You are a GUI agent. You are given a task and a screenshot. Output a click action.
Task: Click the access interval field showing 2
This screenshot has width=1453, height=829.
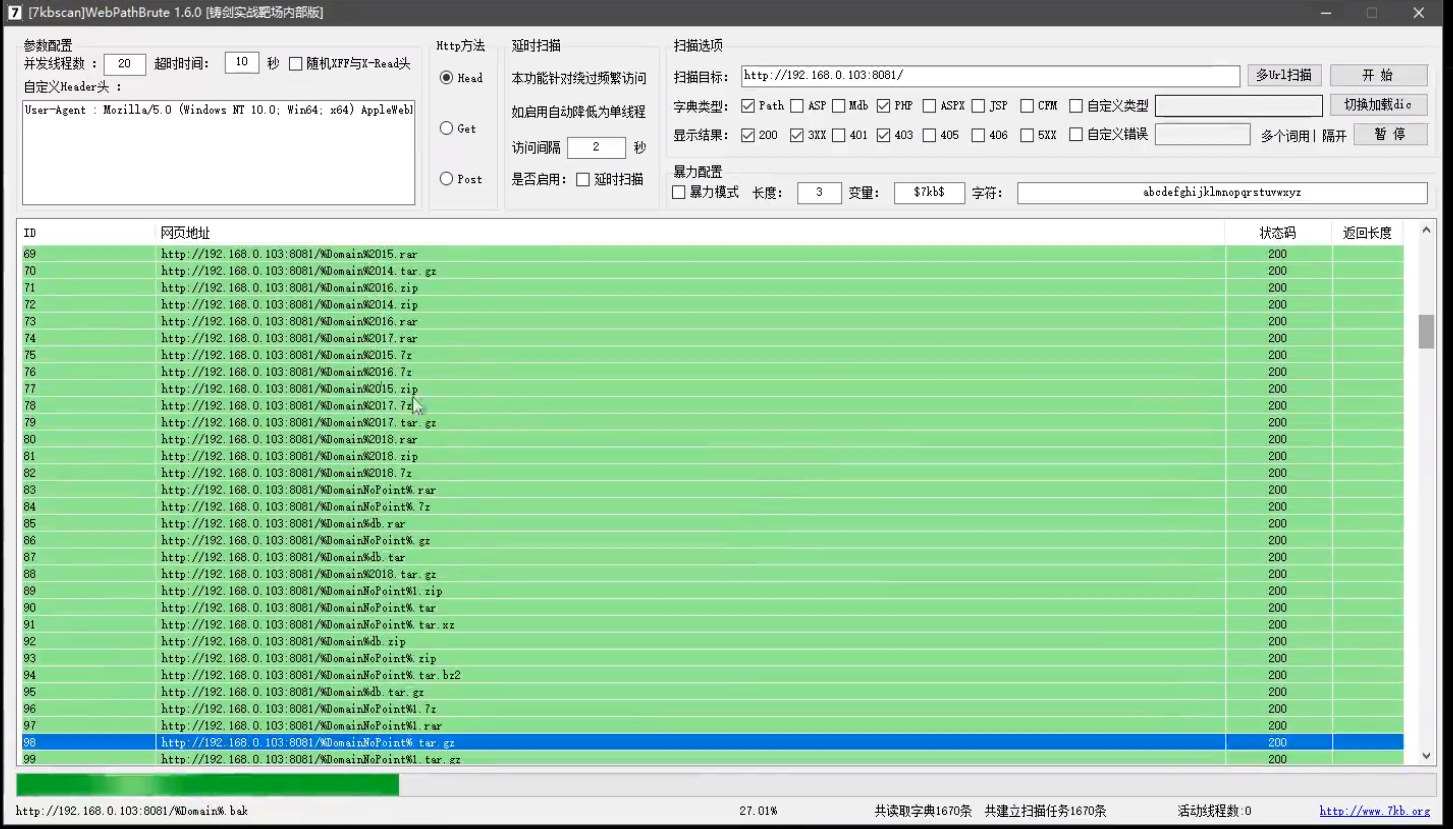pos(596,148)
